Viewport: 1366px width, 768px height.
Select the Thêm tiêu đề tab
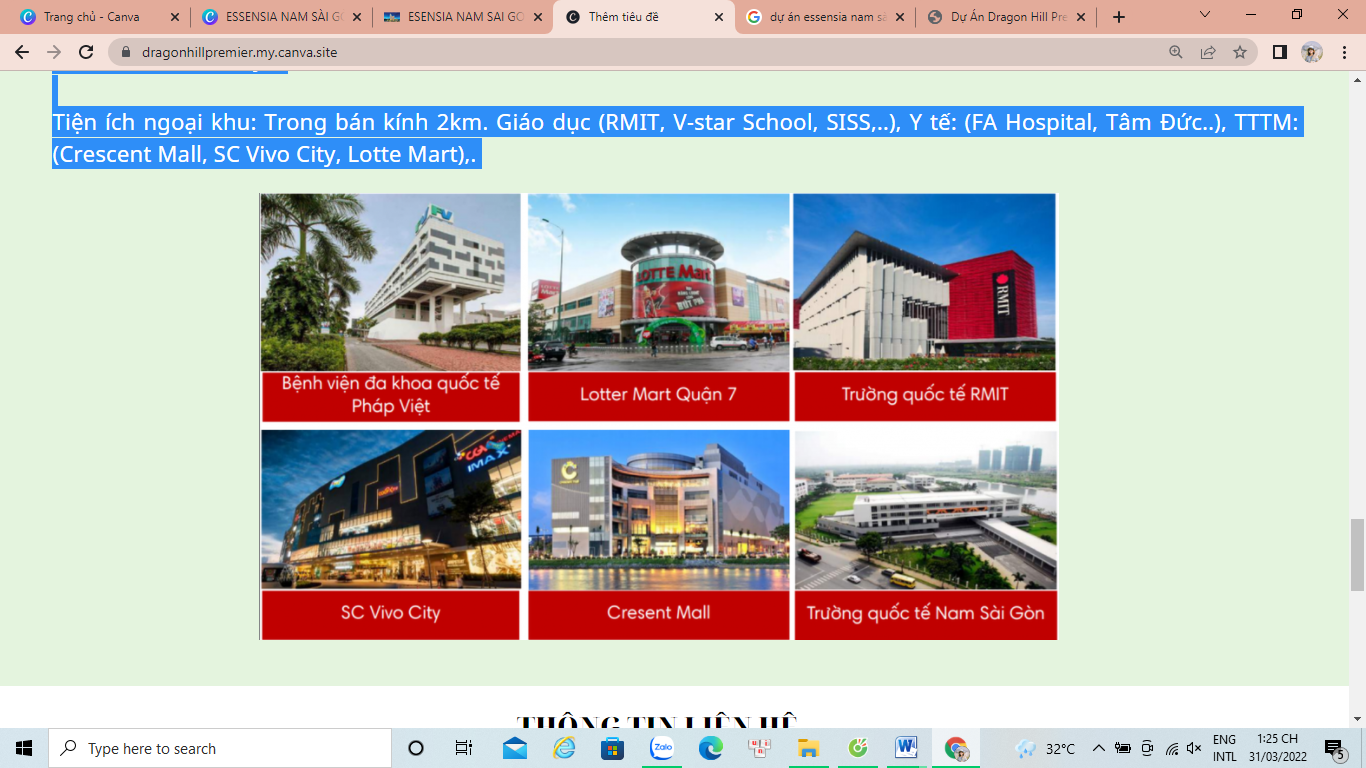645,17
